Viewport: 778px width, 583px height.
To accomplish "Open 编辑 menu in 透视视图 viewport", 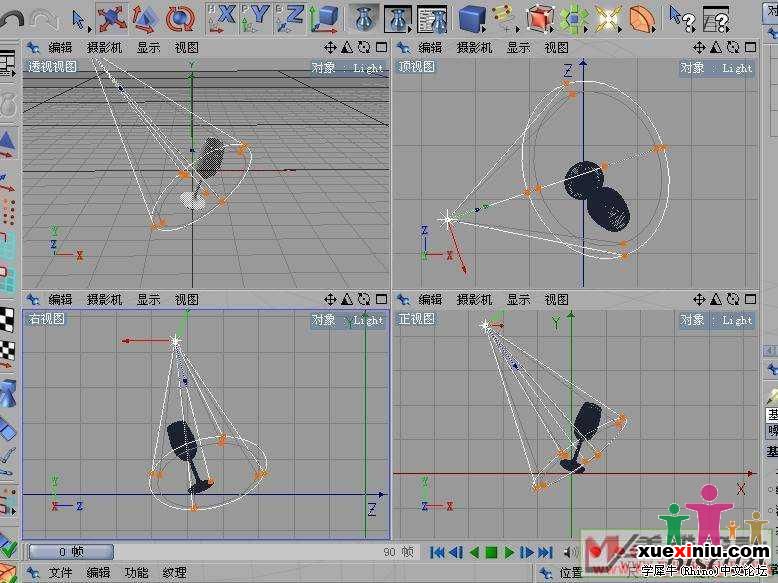I will [60, 48].
